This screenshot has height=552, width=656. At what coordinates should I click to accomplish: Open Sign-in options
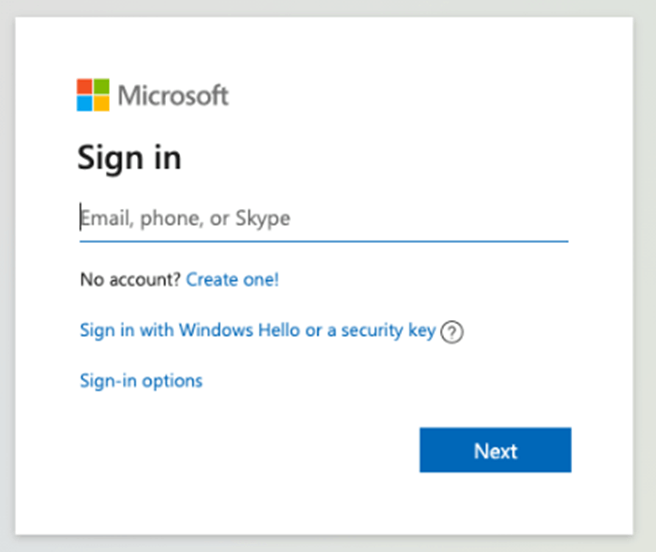tap(141, 381)
